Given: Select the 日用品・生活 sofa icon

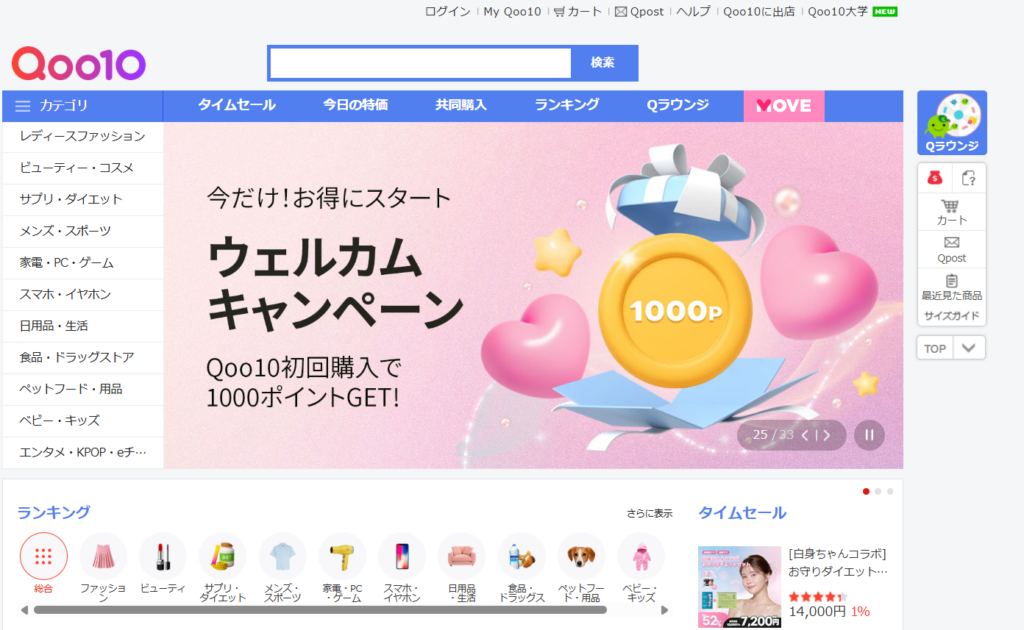Looking at the screenshot, I should coord(462,556).
